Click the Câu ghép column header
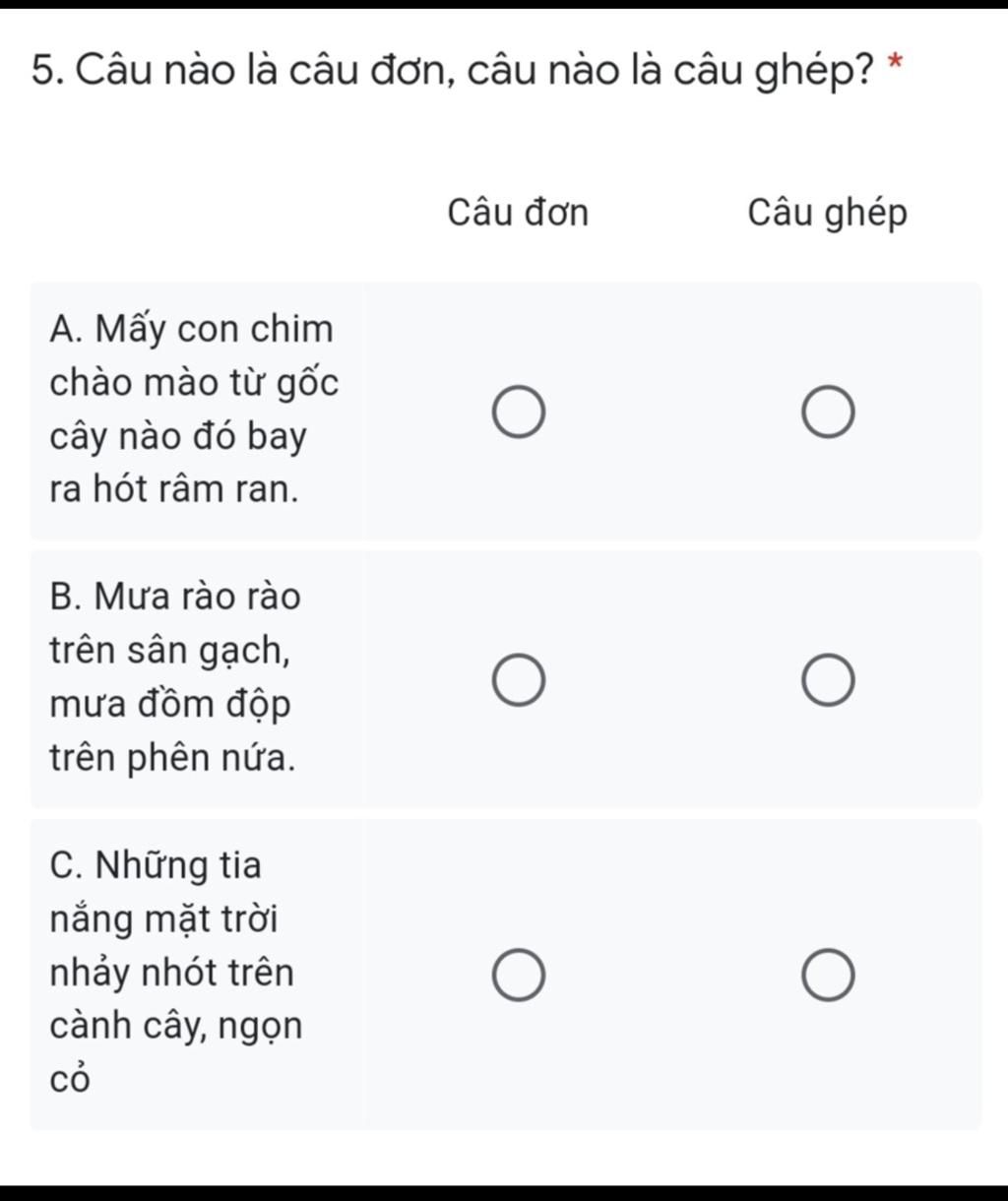The width and height of the screenshot is (1008, 1201). [x=827, y=214]
